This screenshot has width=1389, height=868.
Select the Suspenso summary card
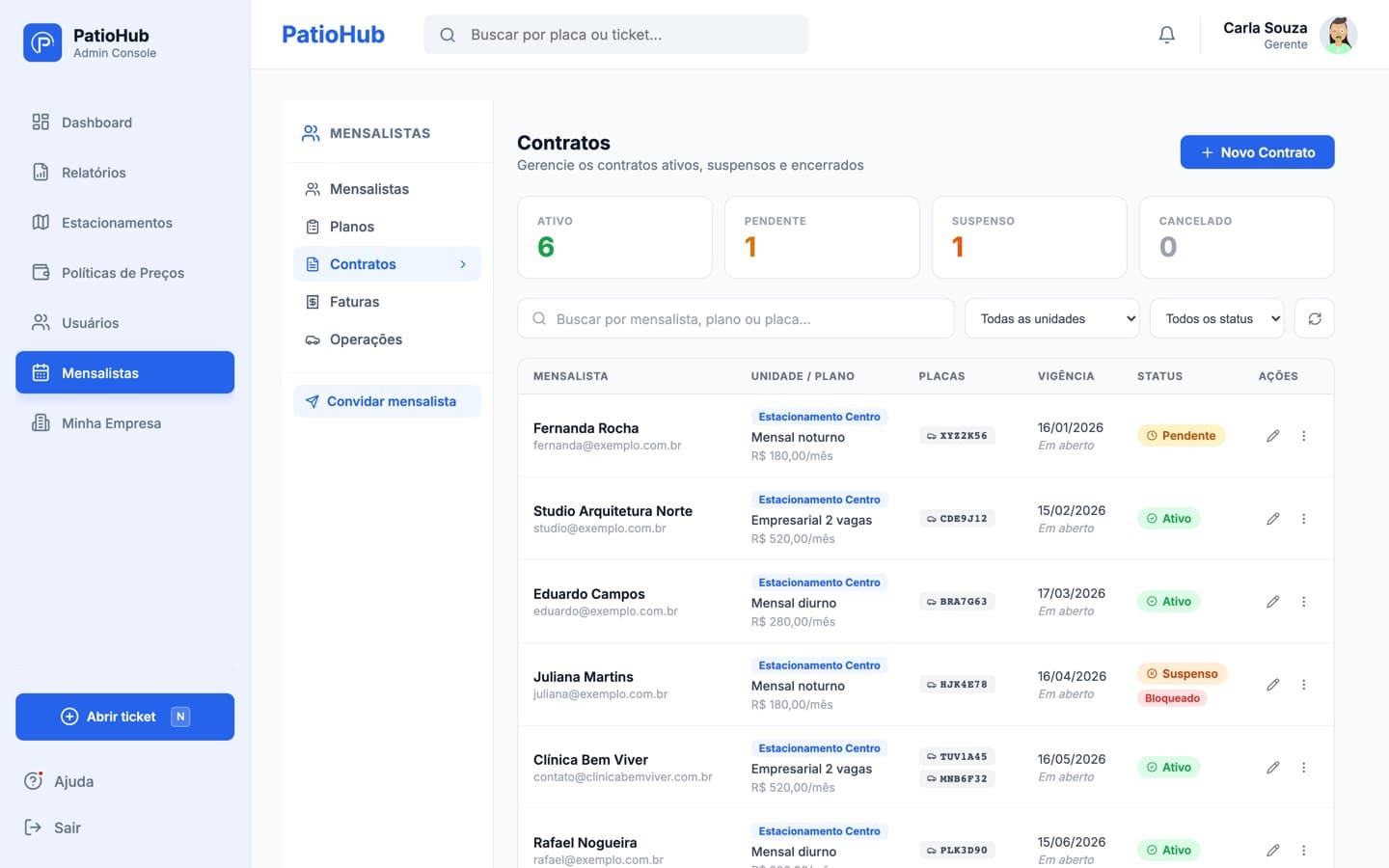point(1029,237)
